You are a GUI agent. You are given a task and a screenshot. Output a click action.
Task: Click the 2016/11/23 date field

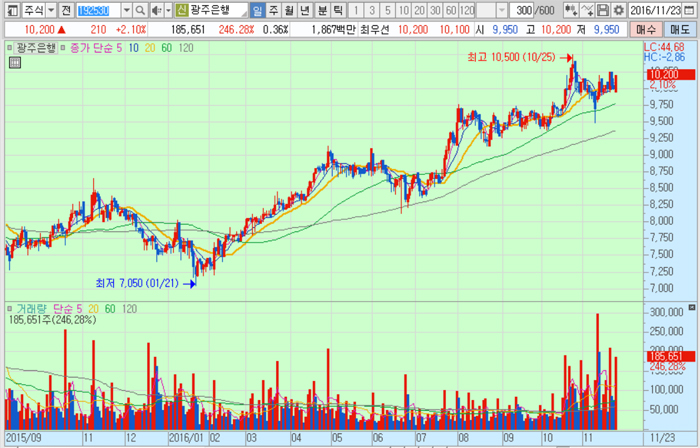pyautogui.click(x=655, y=10)
